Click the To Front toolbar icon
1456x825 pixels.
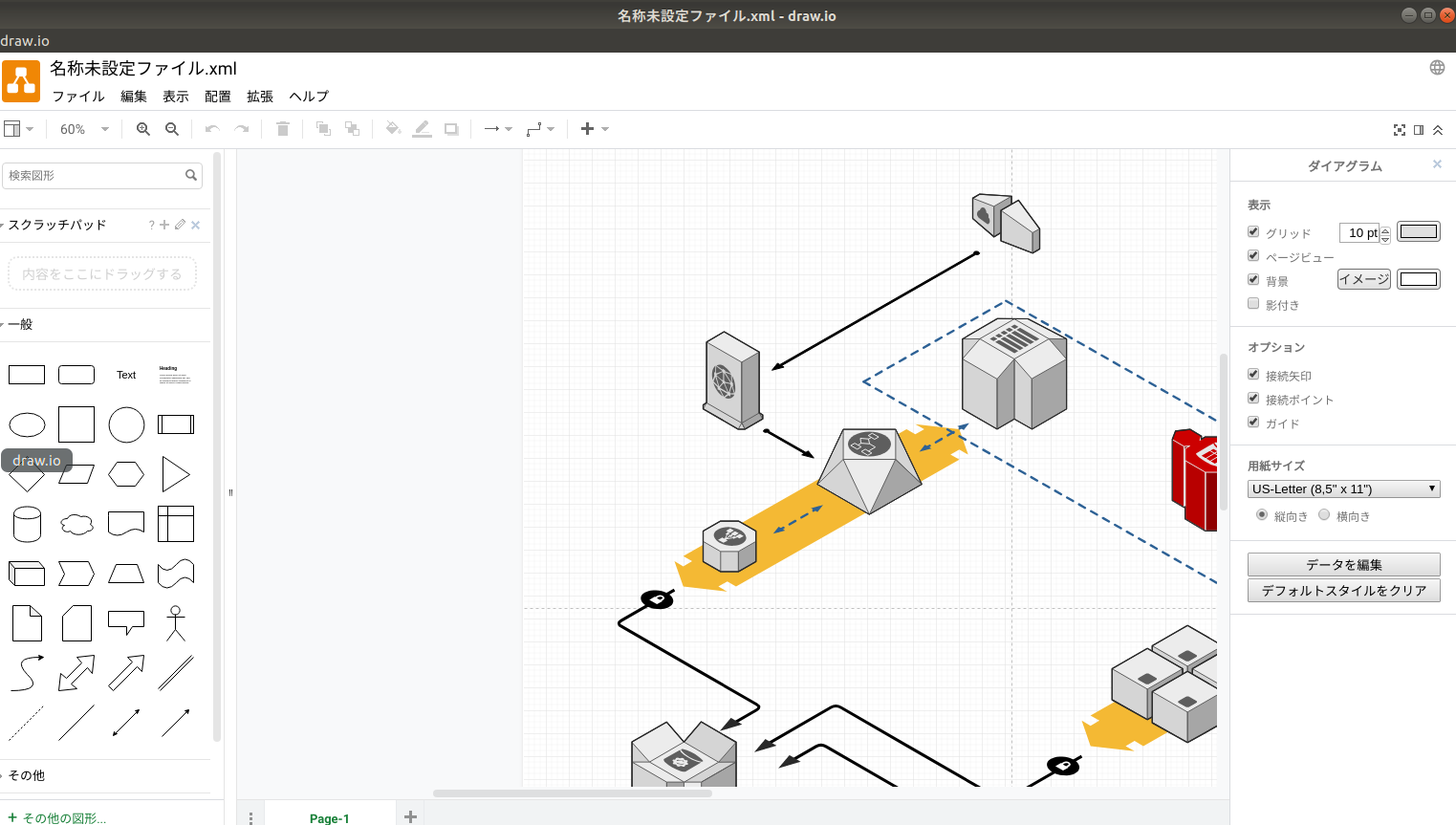[x=323, y=128]
